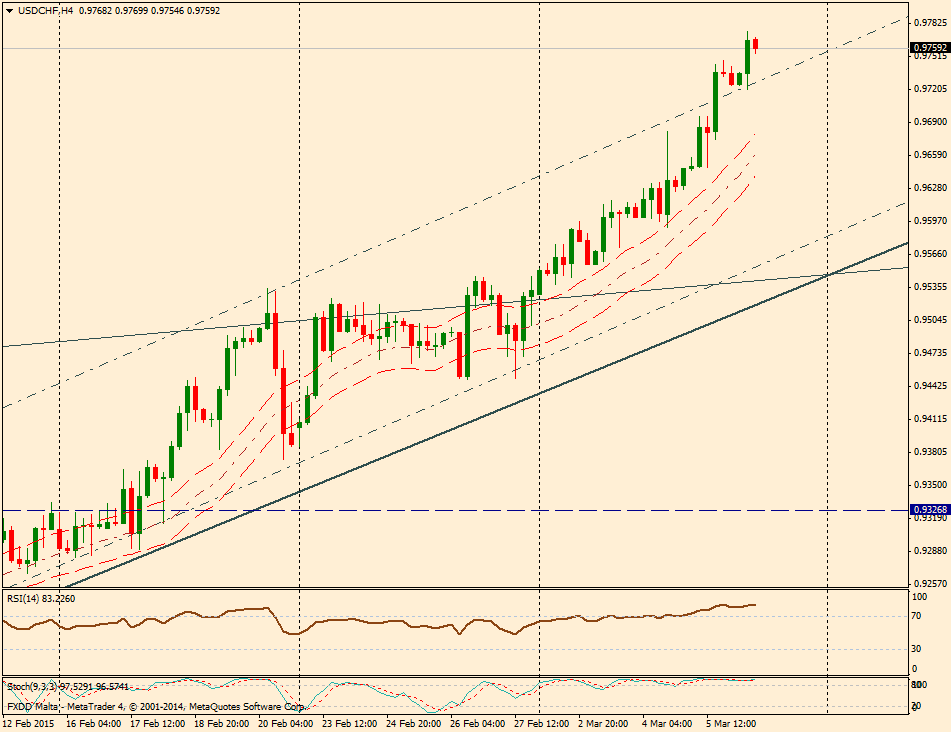Viewport: 951px width, 732px height.
Task: Click the 0.93268 horizontal line price tag
Action: coord(929,509)
